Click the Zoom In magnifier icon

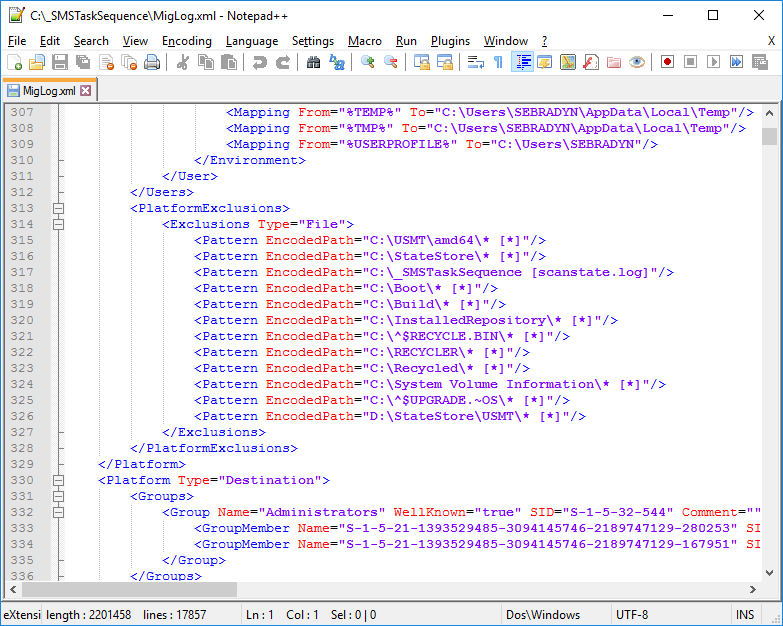pyautogui.click(x=368, y=62)
